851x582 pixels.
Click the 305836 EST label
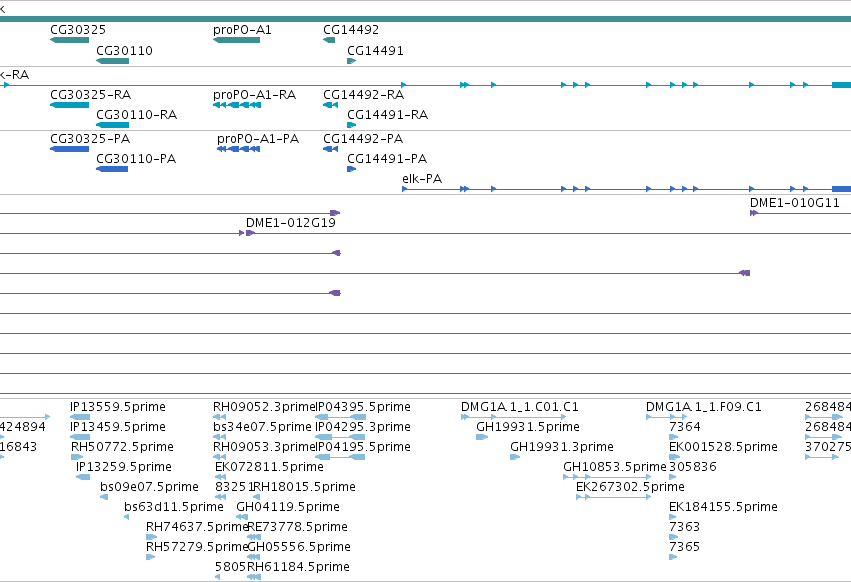point(693,467)
